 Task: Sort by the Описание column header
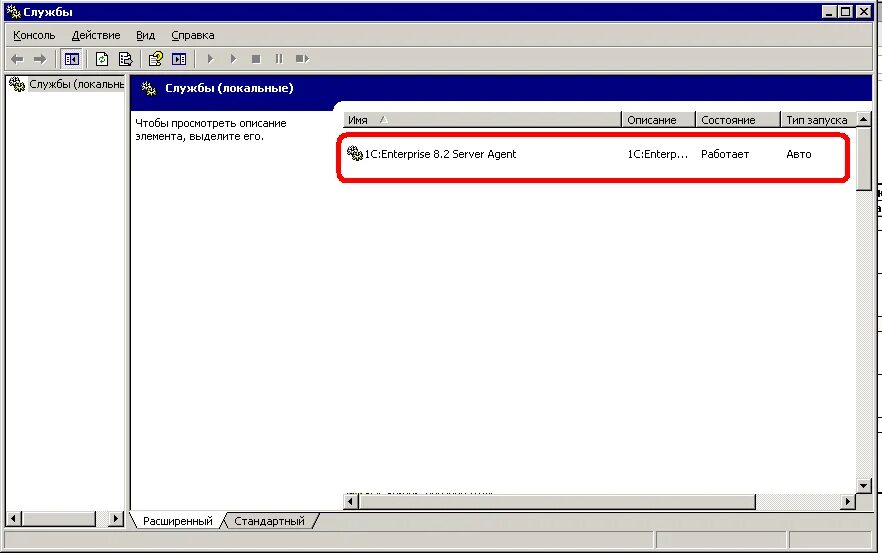click(x=658, y=120)
